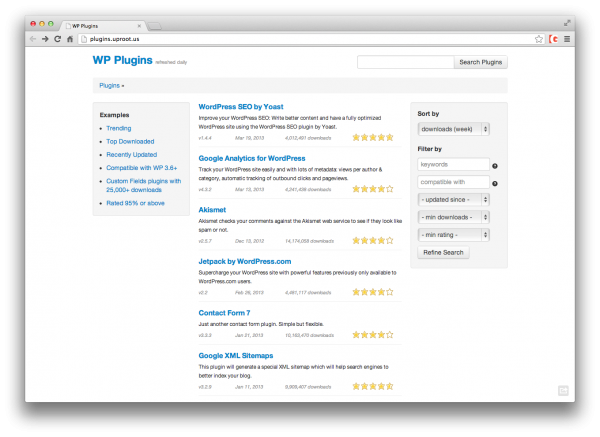Image resolution: width=600 pixels, height=437 pixels.
Task: Reload the page with the refresh icon
Action: coord(57,39)
